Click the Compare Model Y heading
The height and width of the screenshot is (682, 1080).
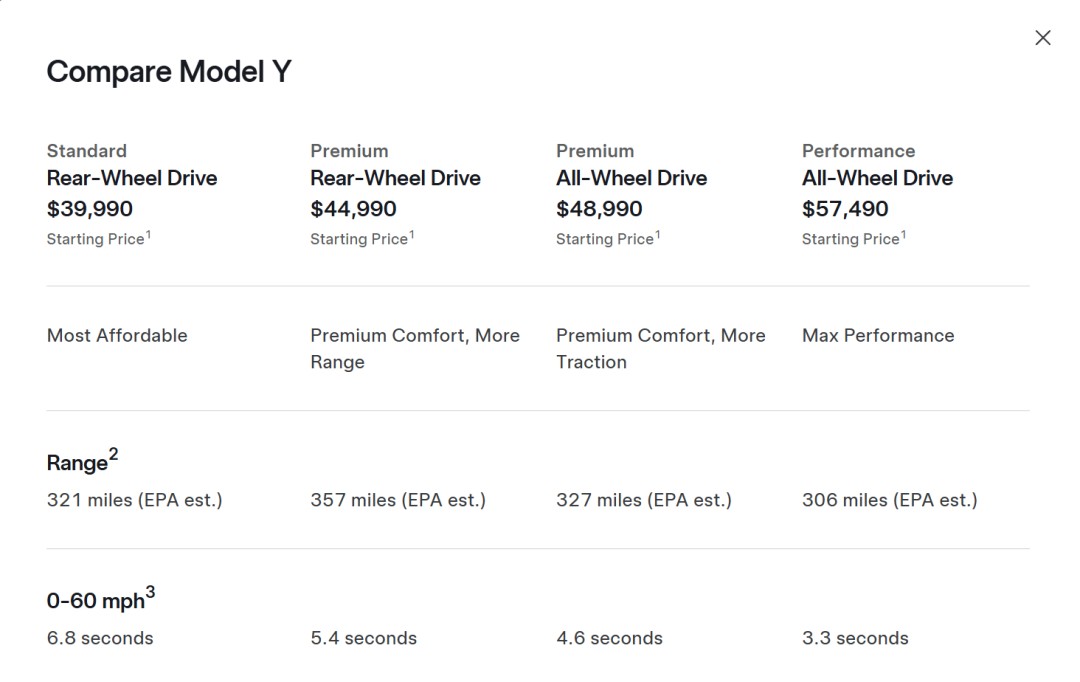[x=169, y=72]
